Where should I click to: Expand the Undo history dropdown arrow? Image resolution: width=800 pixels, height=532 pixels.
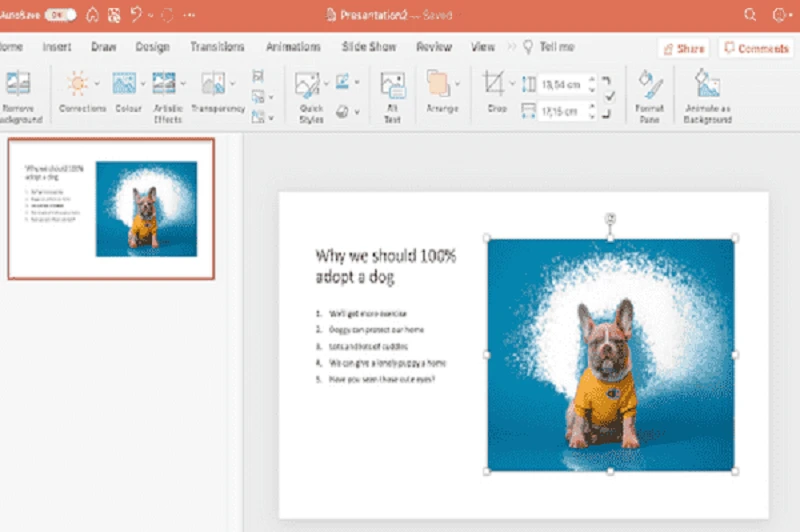click(x=151, y=15)
